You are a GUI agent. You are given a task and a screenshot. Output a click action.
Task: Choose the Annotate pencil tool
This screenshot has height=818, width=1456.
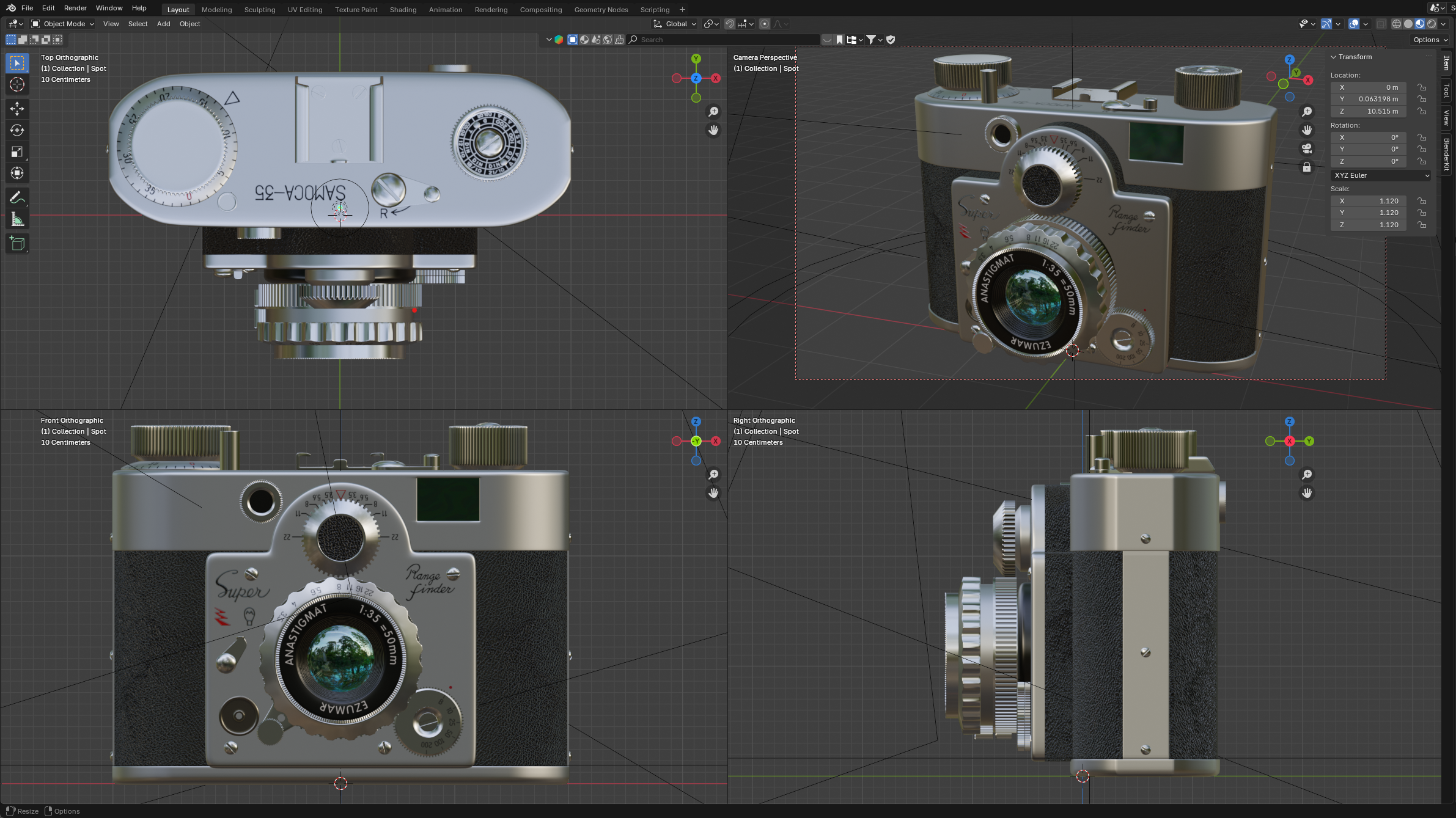[x=17, y=197]
